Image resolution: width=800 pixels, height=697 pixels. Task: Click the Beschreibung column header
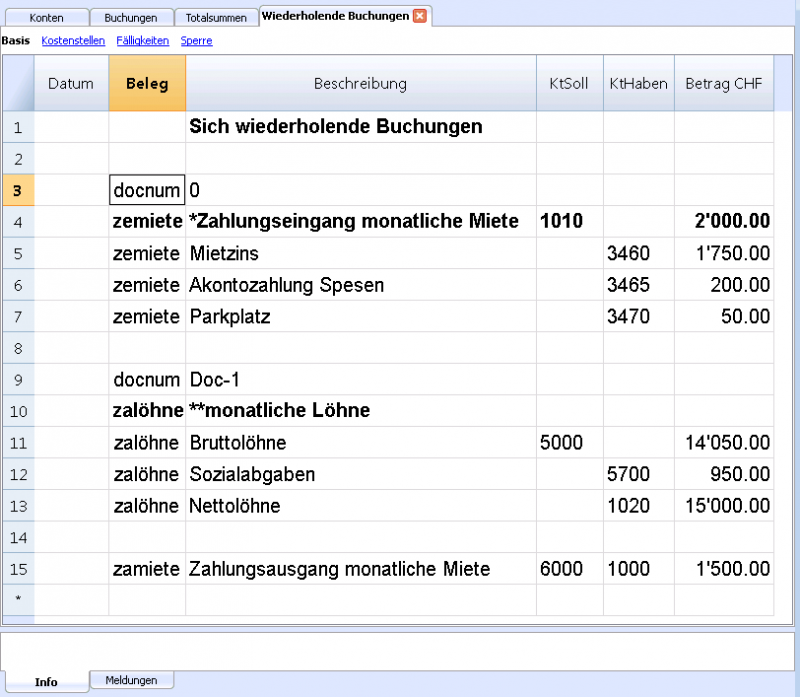coord(360,84)
